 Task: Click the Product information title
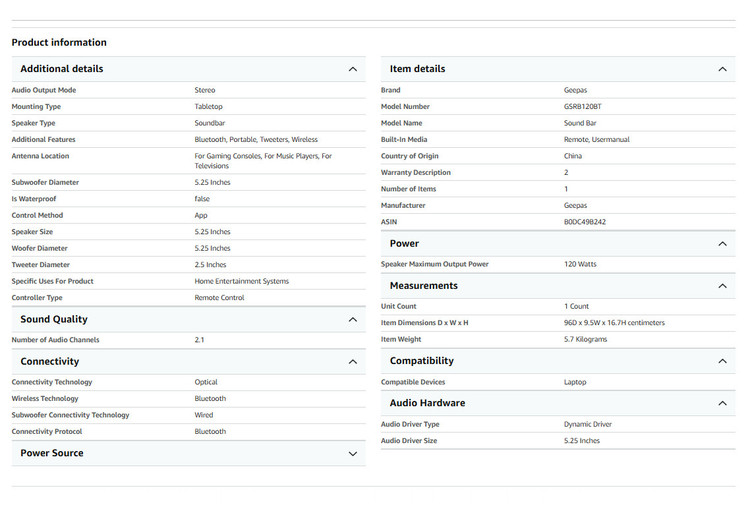point(59,42)
